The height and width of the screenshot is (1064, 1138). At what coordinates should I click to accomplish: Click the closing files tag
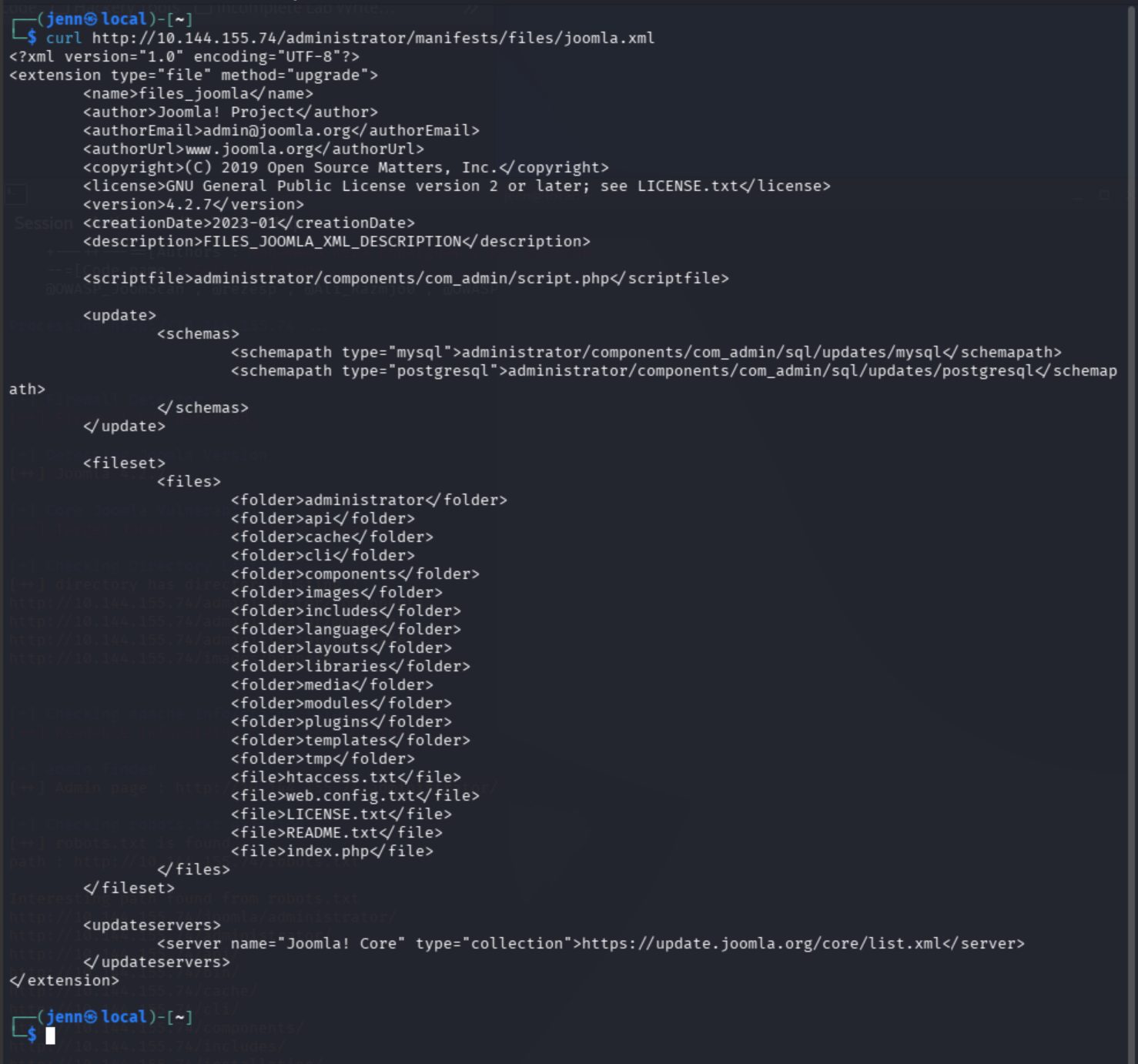click(193, 869)
